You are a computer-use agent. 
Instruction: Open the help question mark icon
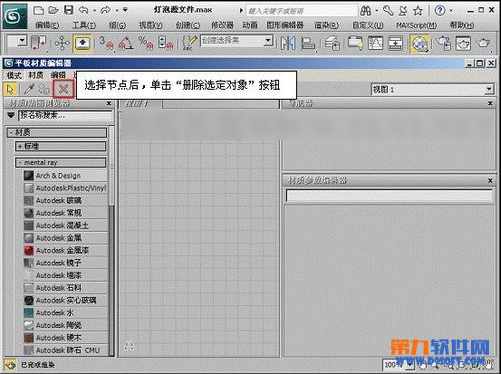pyautogui.click(x=440, y=11)
